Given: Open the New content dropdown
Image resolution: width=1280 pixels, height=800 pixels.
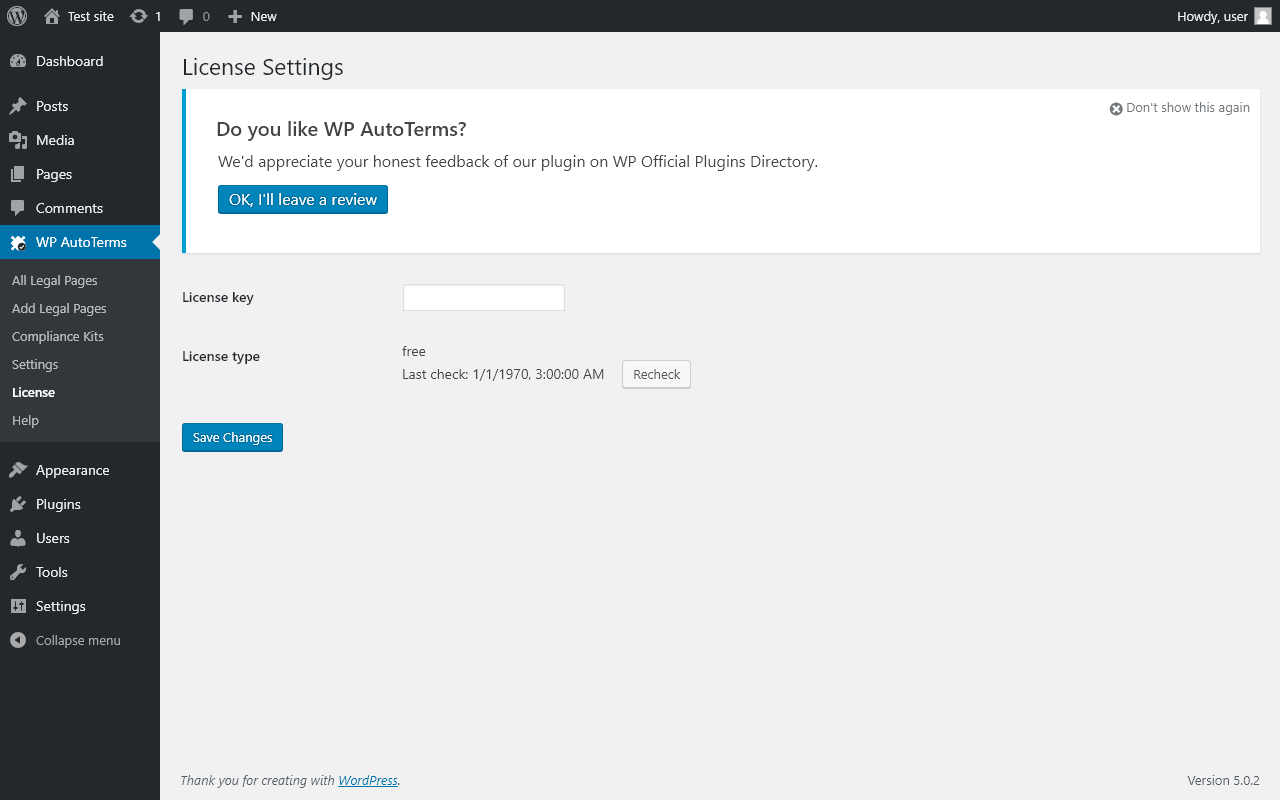Looking at the screenshot, I should pos(253,16).
